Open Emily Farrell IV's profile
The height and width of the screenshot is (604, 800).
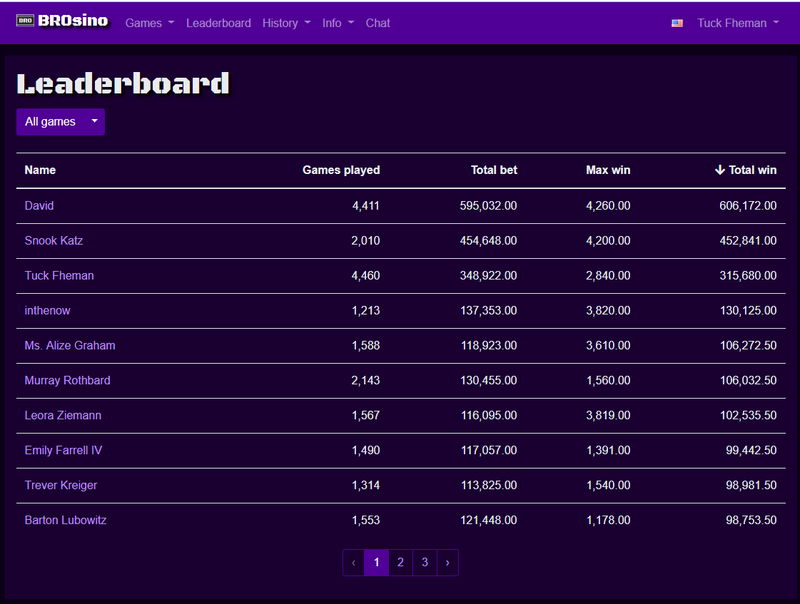click(x=63, y=450)
